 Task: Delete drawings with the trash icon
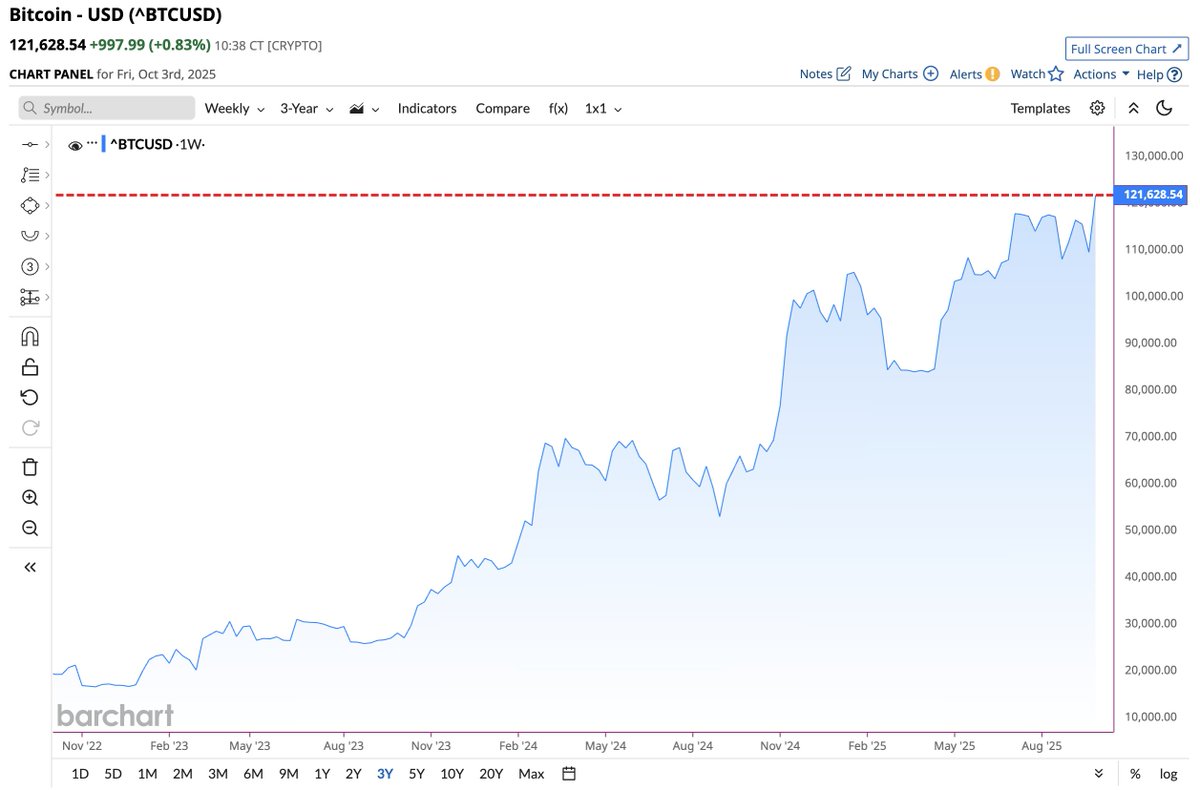coord(30,467)
